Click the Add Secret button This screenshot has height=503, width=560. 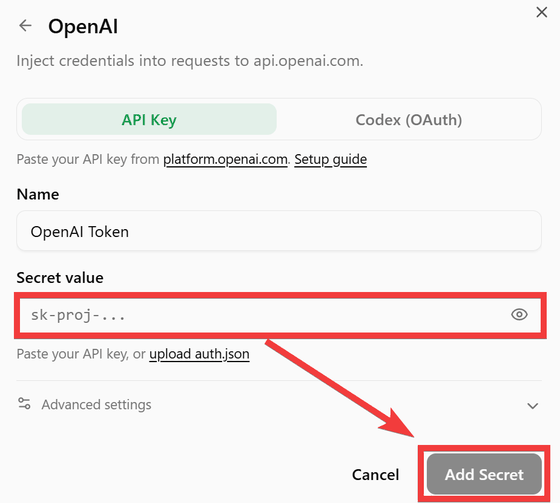(484, 474)
